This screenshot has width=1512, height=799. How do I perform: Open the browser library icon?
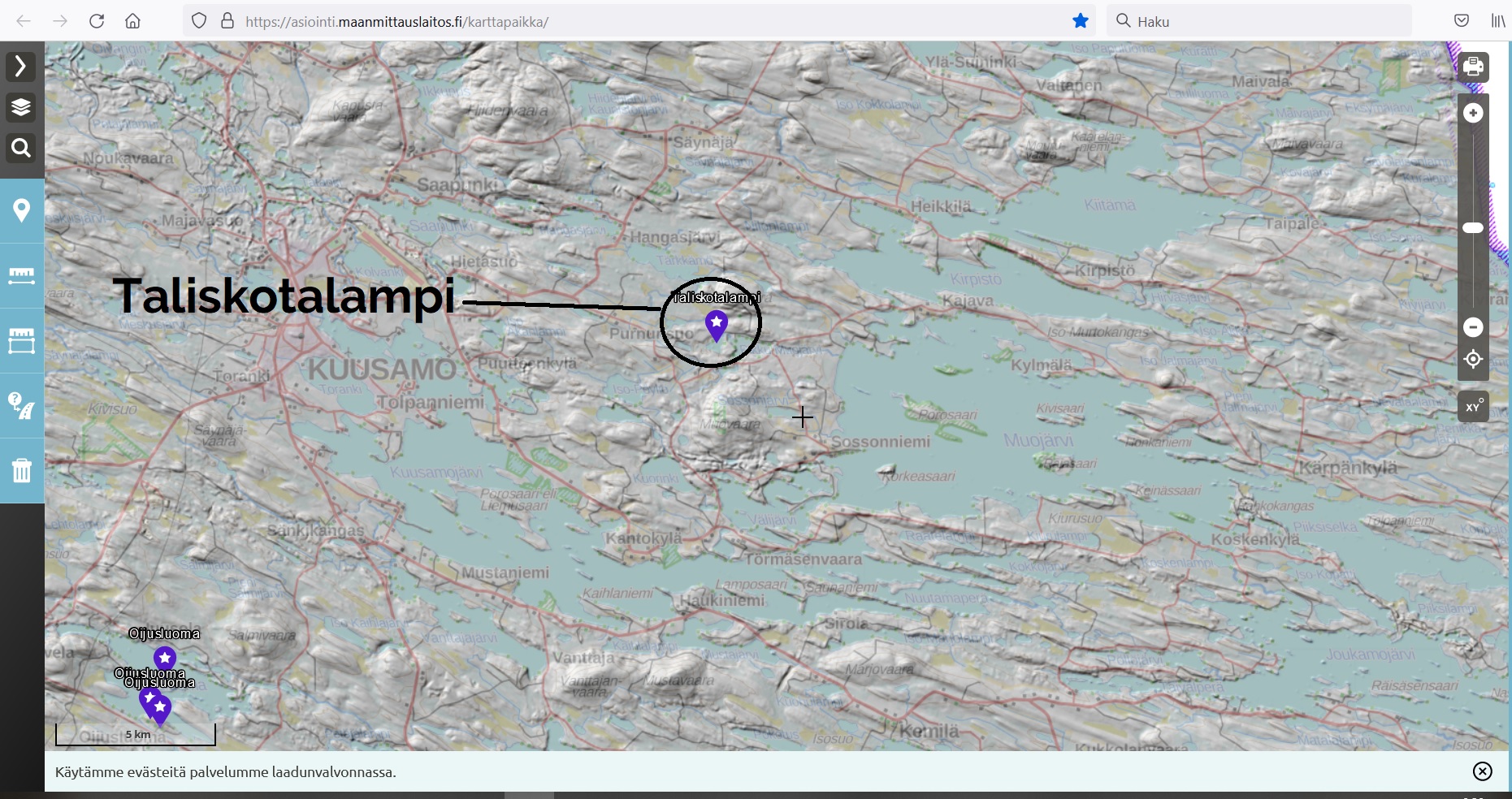(1498, 21)
